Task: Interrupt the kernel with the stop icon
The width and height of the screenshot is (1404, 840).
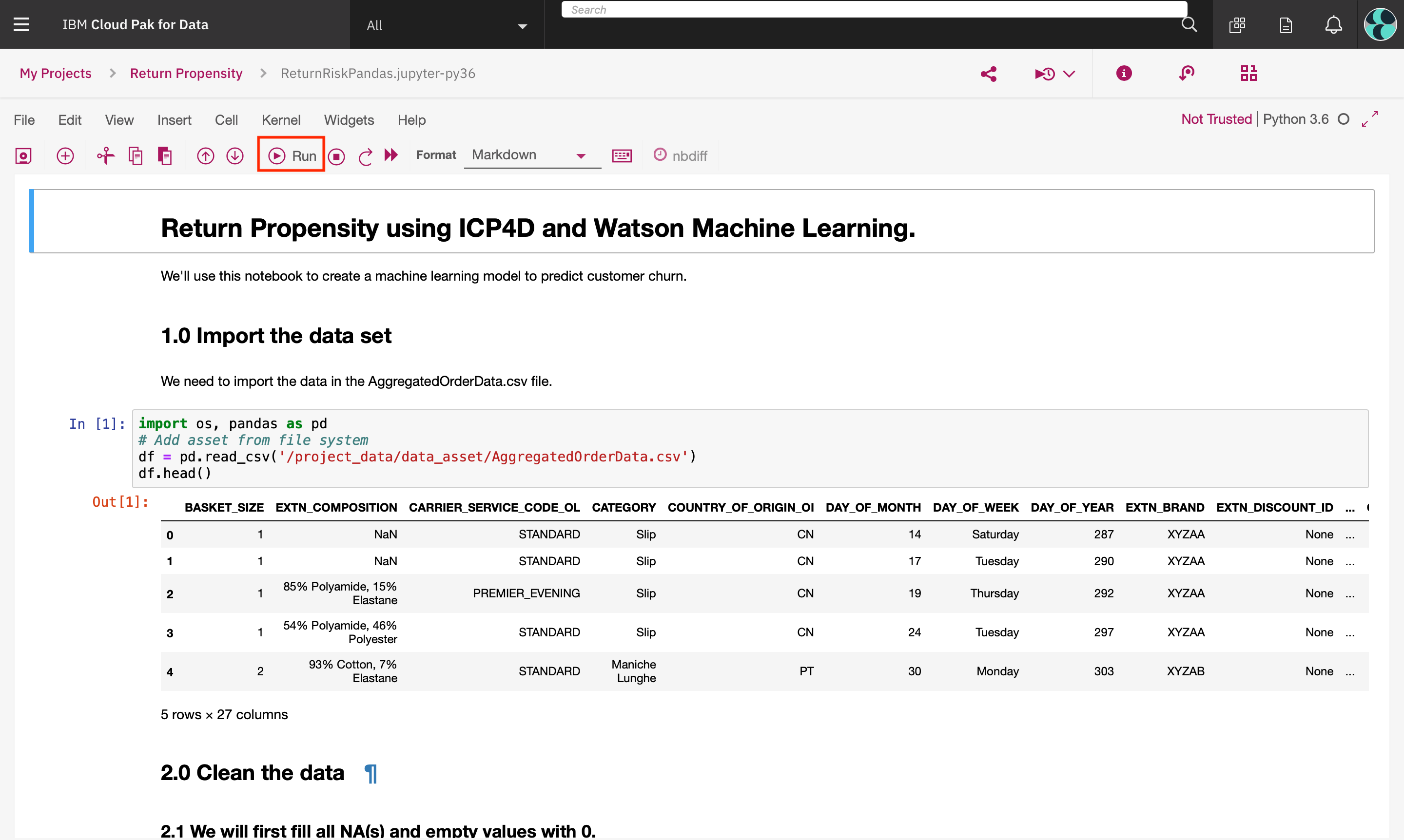Action: click(x=336, y=156)
